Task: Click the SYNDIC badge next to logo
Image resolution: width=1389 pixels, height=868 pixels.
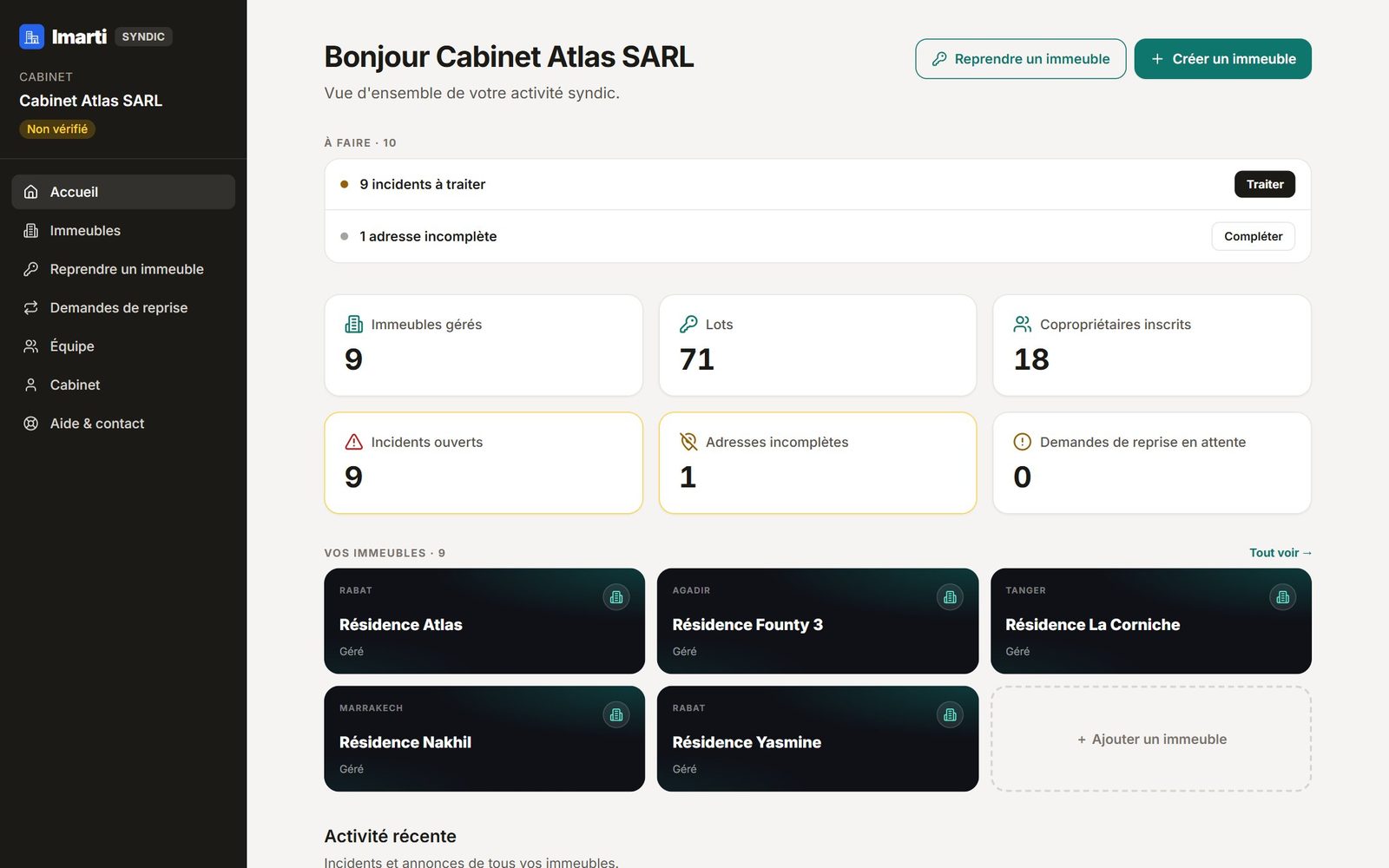Action: [x=143, y=36]
